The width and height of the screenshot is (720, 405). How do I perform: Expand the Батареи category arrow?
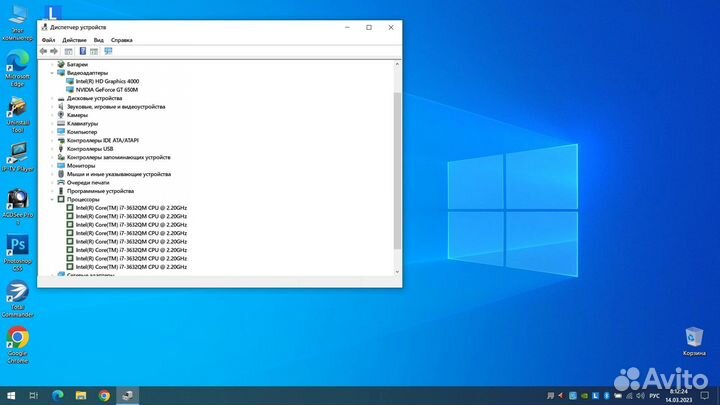pyautogui.click(x=52, y=64)
